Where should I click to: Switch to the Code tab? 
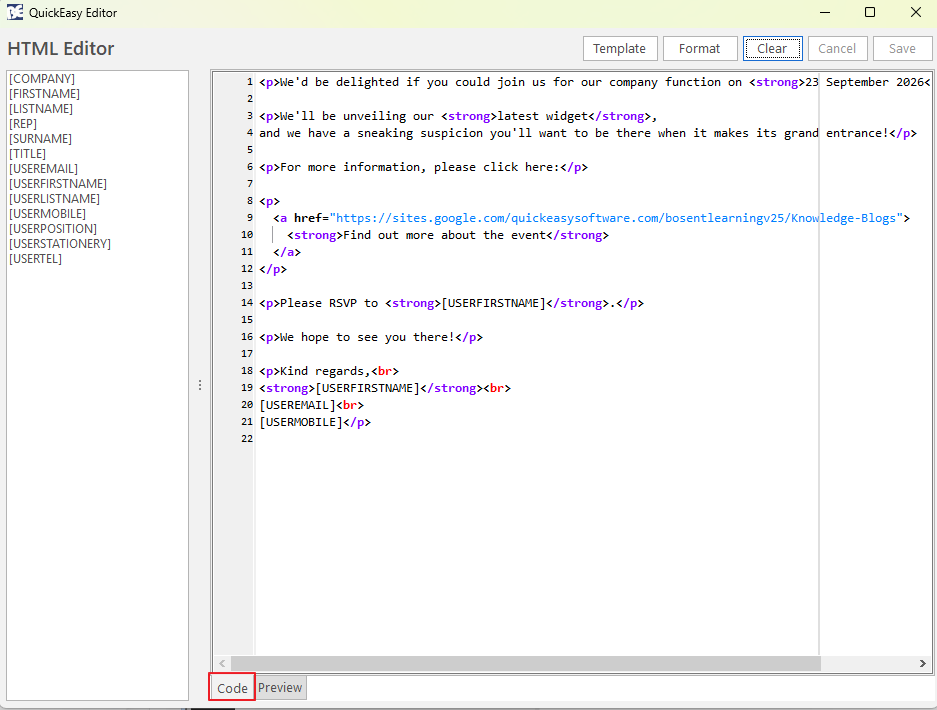point(232,688)
